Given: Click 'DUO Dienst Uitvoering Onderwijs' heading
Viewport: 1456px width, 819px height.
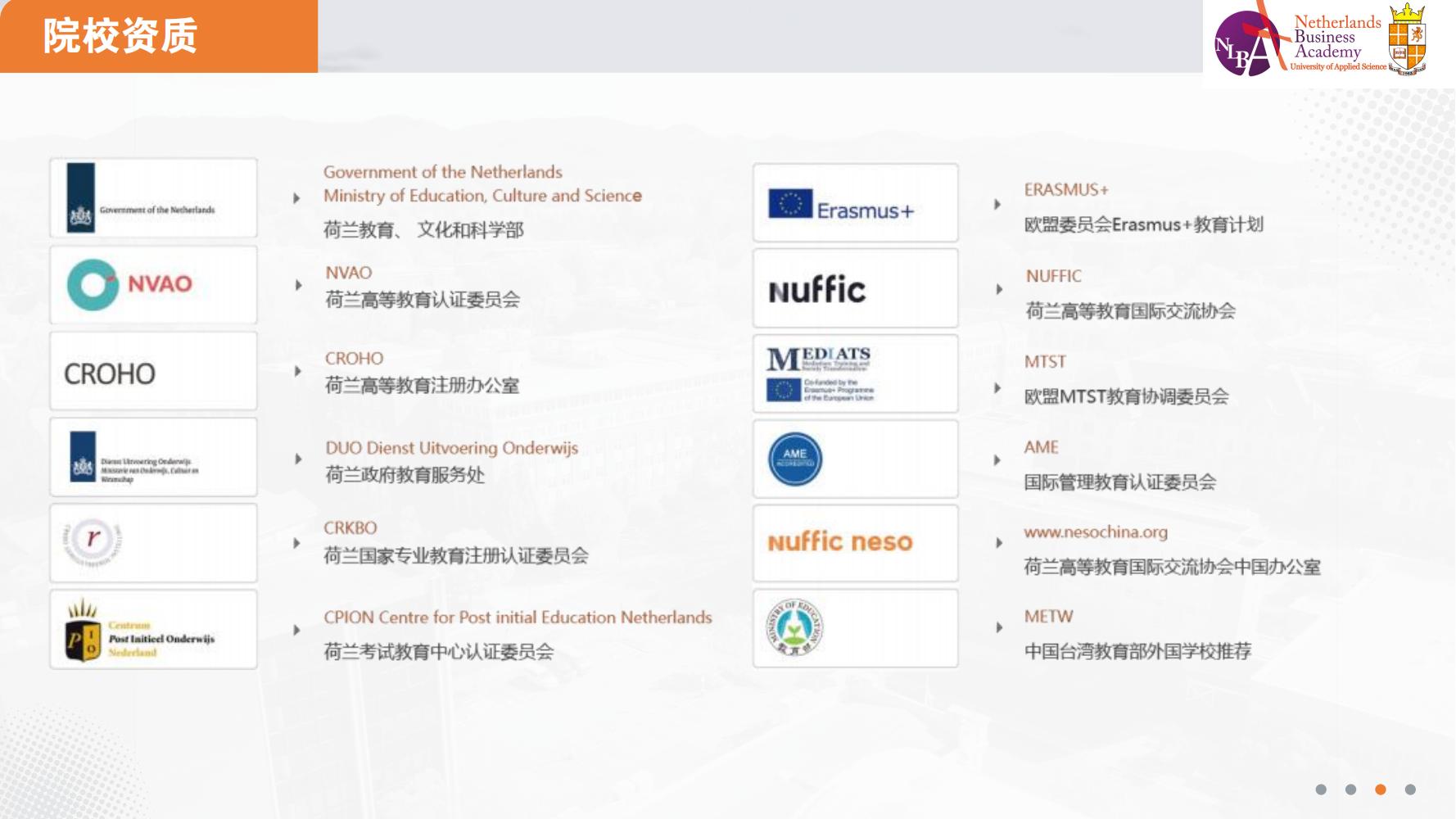Looking at the screenshot, I should coord(452,448).
